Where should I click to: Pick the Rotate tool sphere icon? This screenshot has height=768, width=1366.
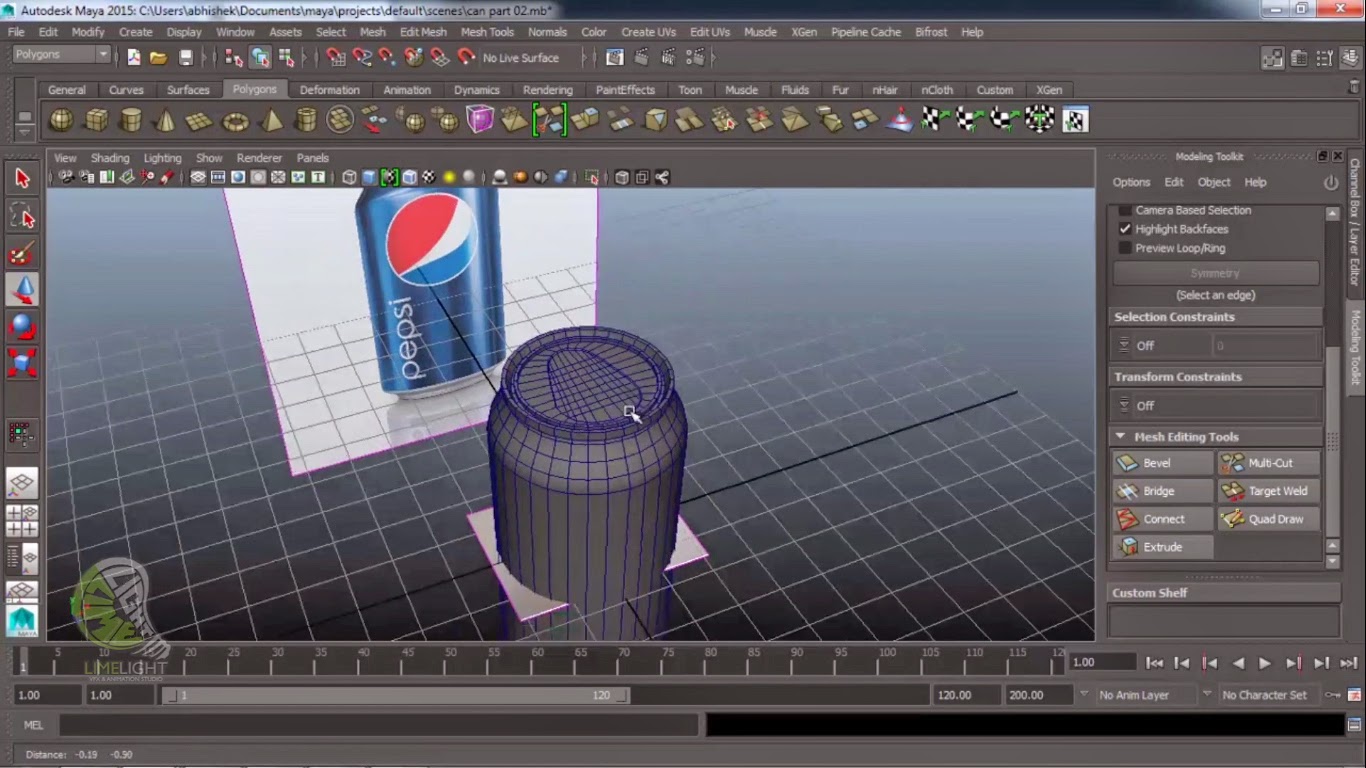click(22, 326)
